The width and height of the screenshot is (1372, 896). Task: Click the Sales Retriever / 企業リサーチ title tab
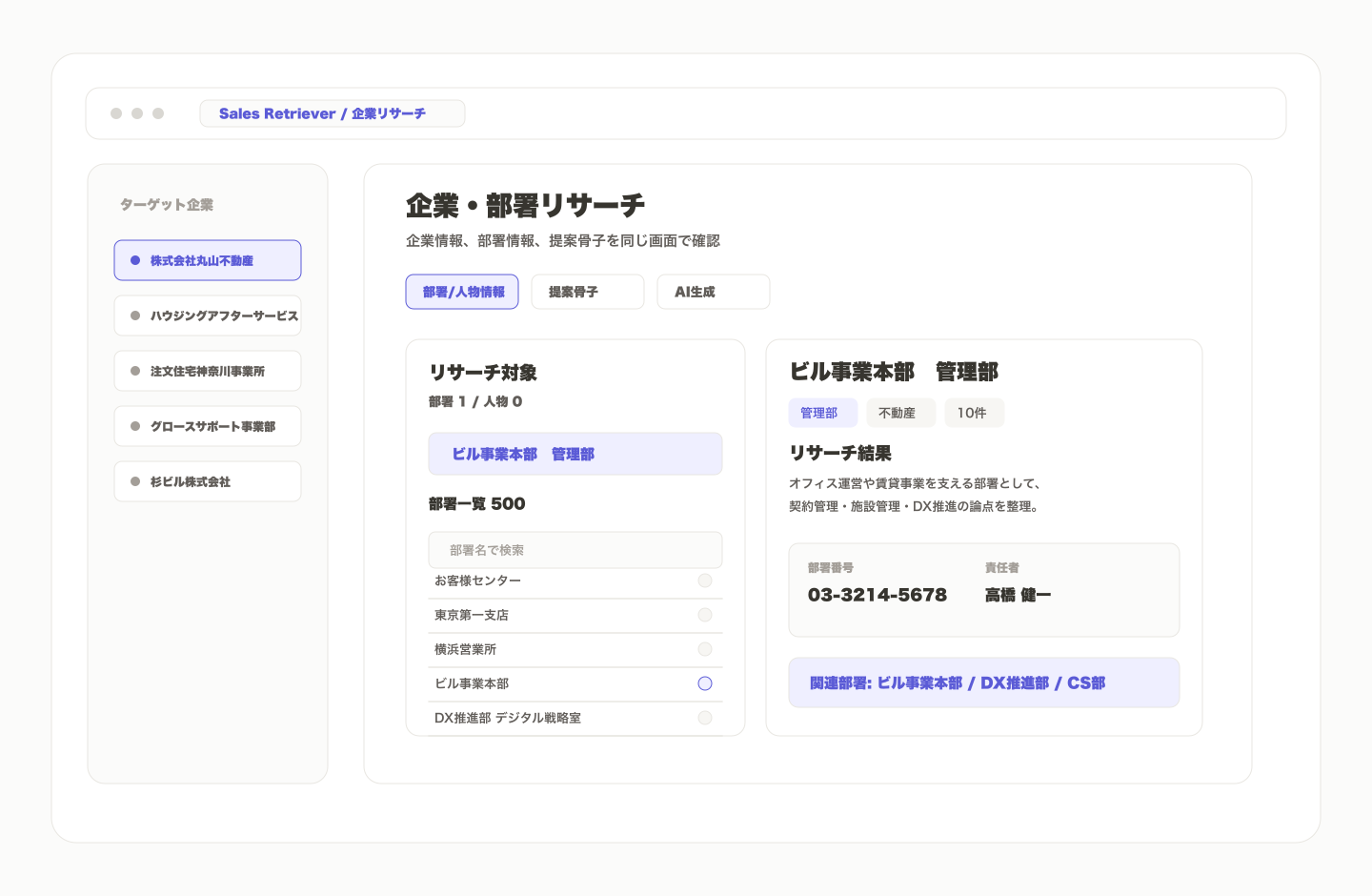[x=333, y=113]
